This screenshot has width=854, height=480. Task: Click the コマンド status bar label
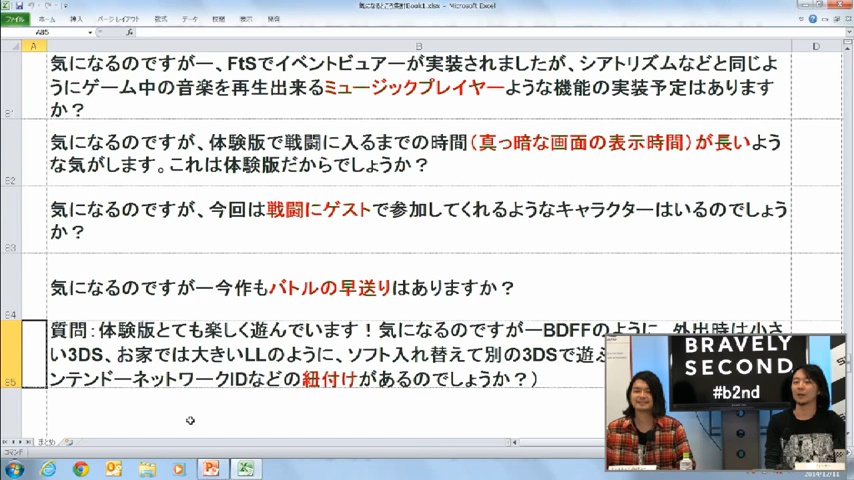pos(13,452)
